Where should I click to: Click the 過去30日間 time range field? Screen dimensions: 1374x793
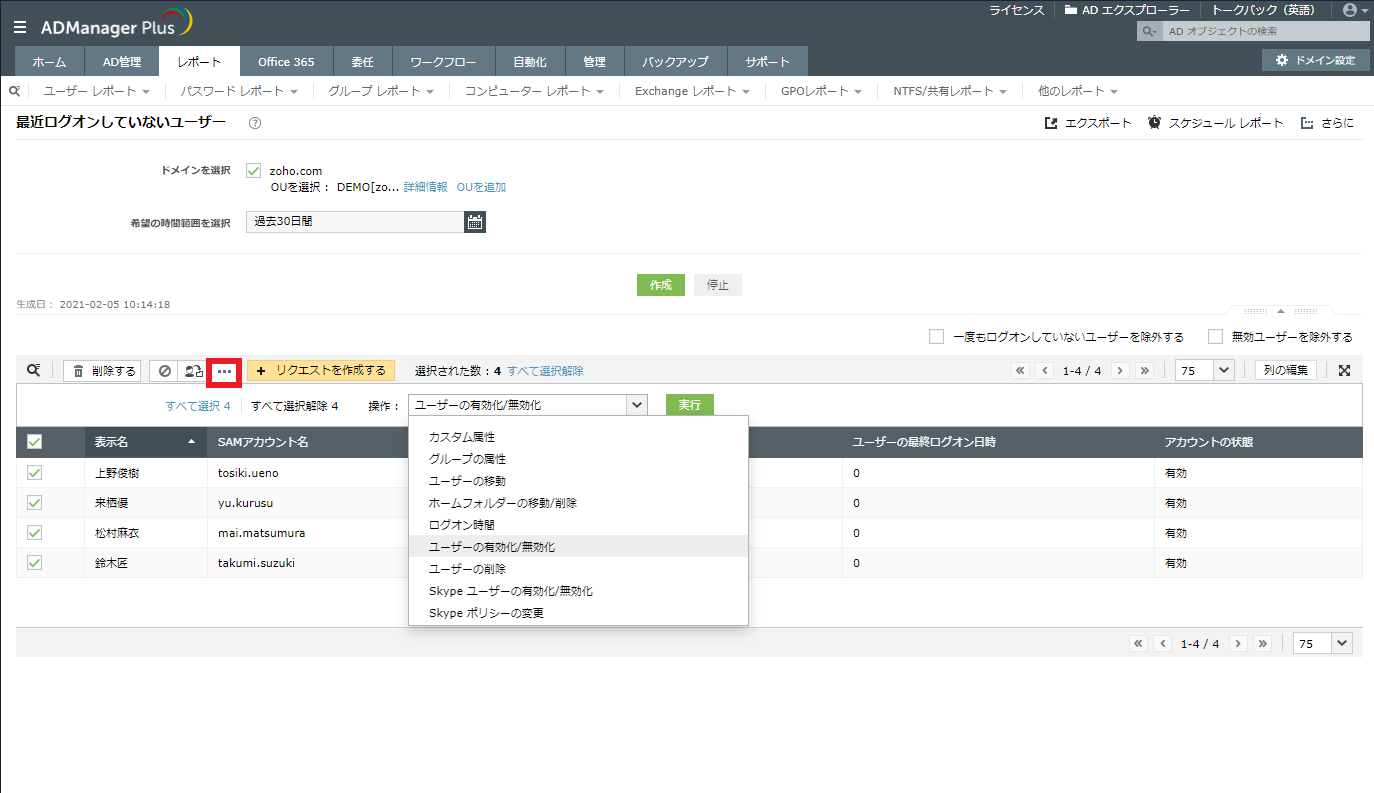355,222
